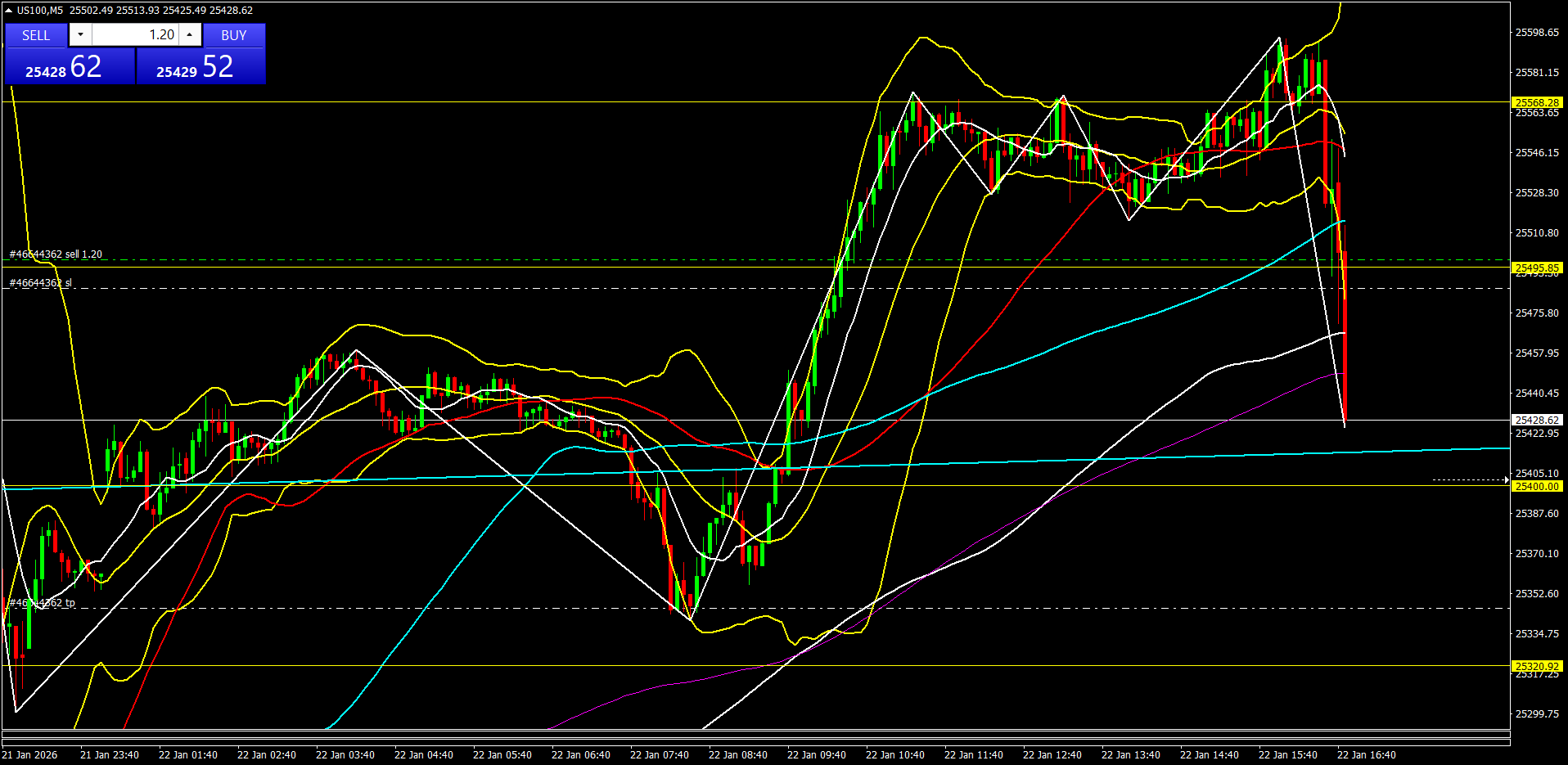This screenshot has width=1568, height=765.
Task: Click the 1.20 volume input field
Action: coord(135,34)
